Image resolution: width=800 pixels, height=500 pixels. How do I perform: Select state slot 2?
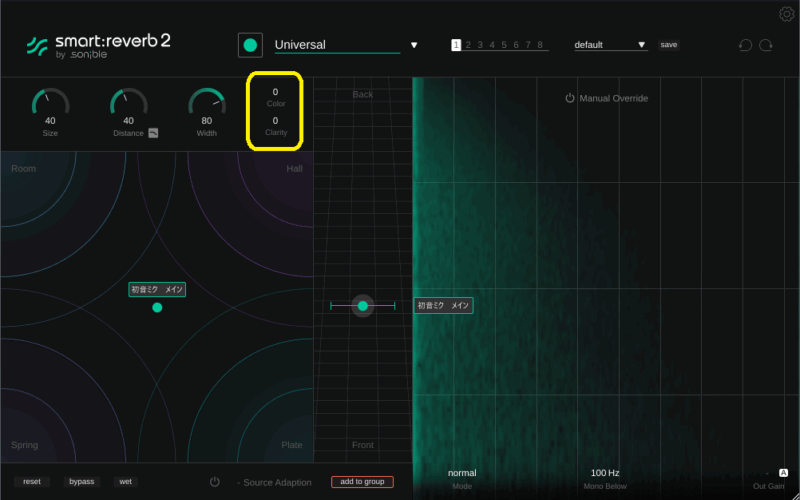point(468,45)
